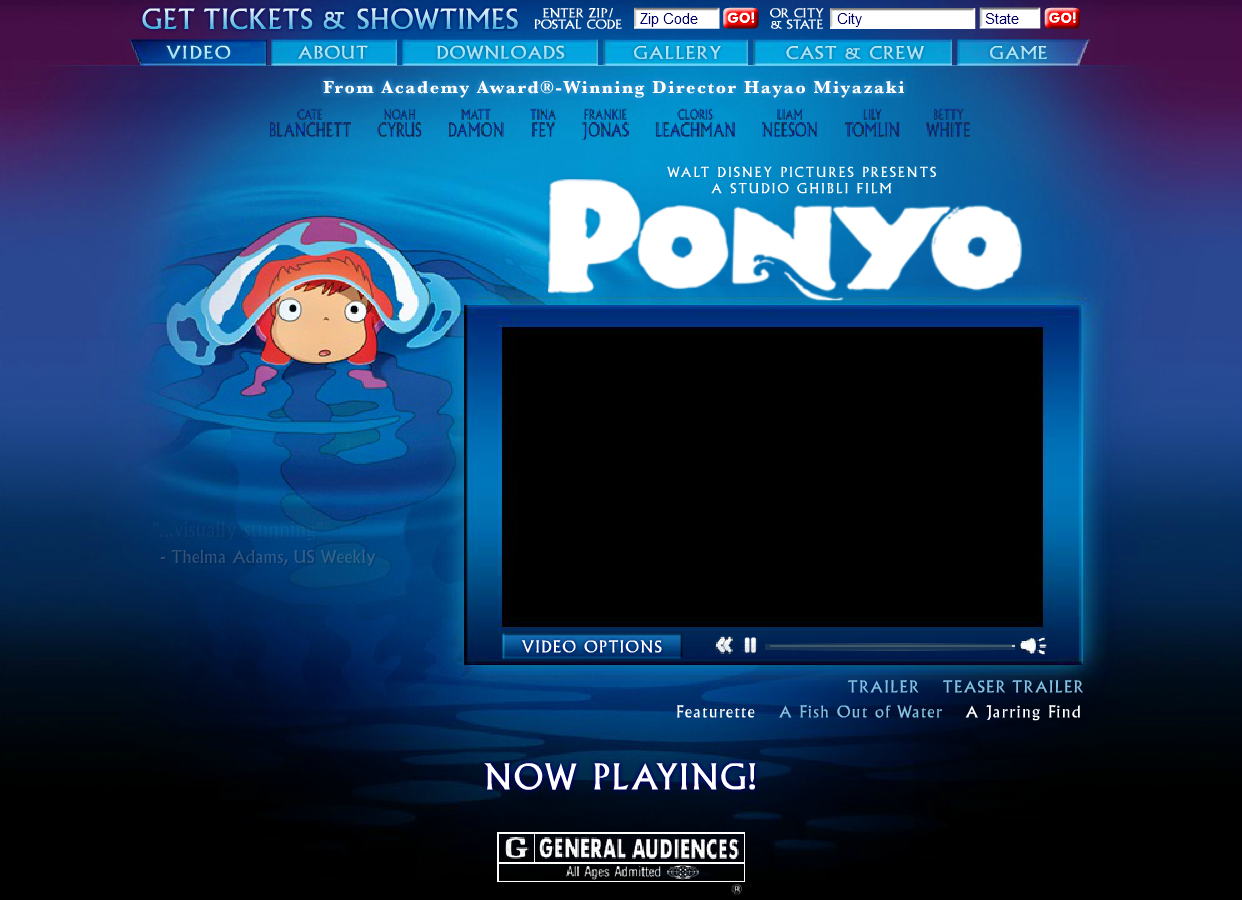Click the G General Audiences rating badge

(x=621, y=857)
